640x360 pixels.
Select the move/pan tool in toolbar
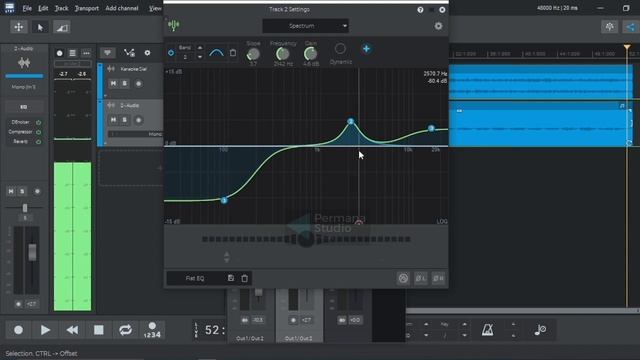19,27
